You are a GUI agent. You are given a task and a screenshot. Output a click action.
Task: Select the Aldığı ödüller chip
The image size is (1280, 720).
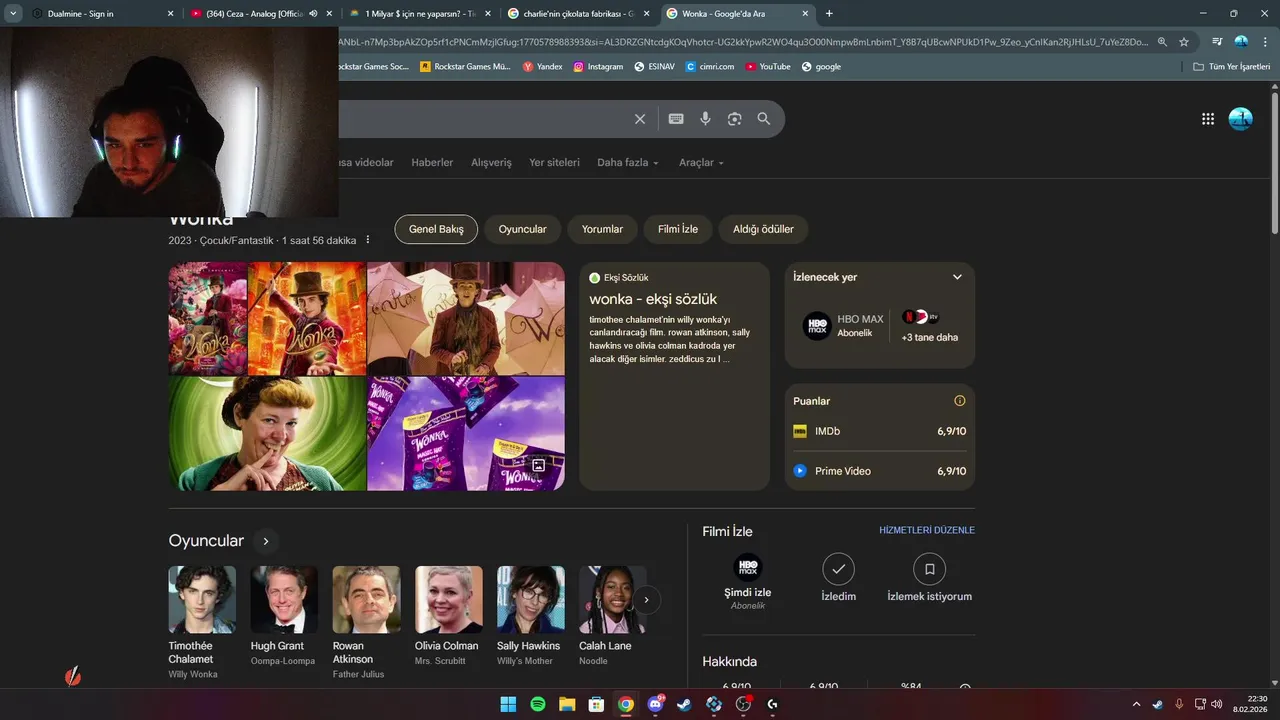tap(763, 229)
